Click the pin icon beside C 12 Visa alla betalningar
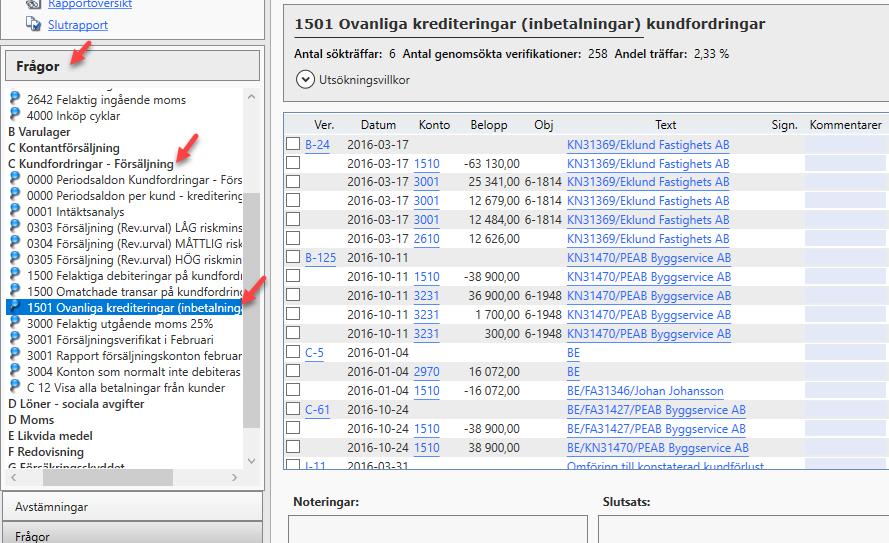 (x=15, y=387)
